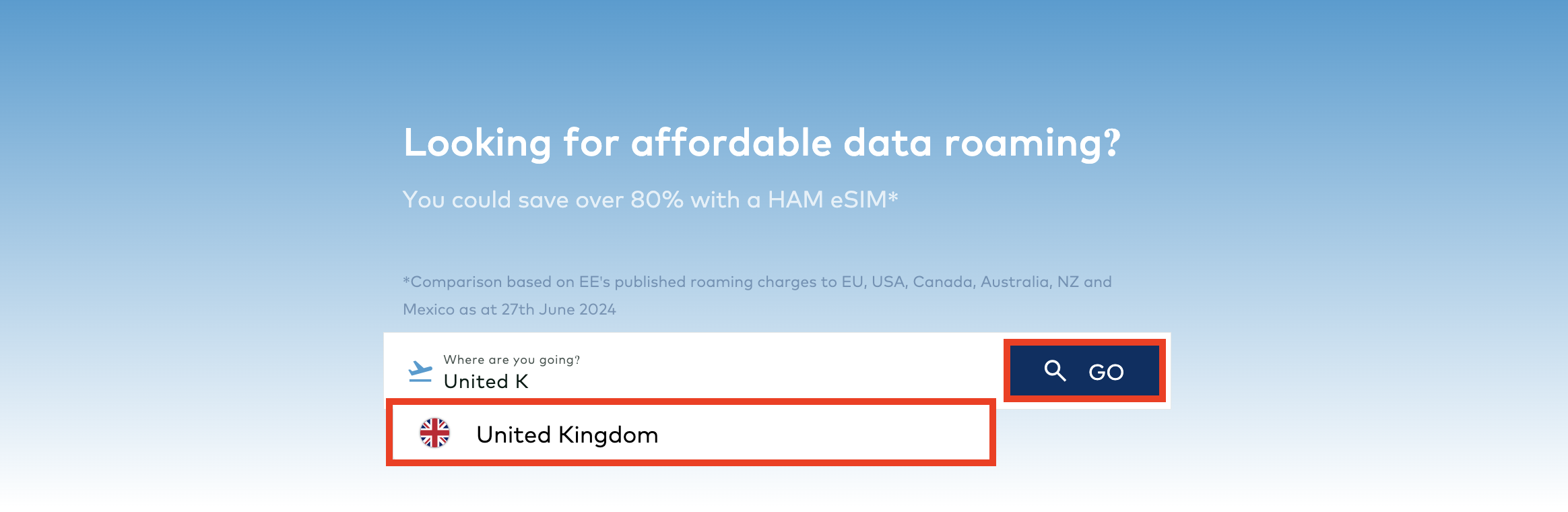Select United Kingdom from the suggestions
Viewport: 1568px width, 512px height.
pos(567,435)
